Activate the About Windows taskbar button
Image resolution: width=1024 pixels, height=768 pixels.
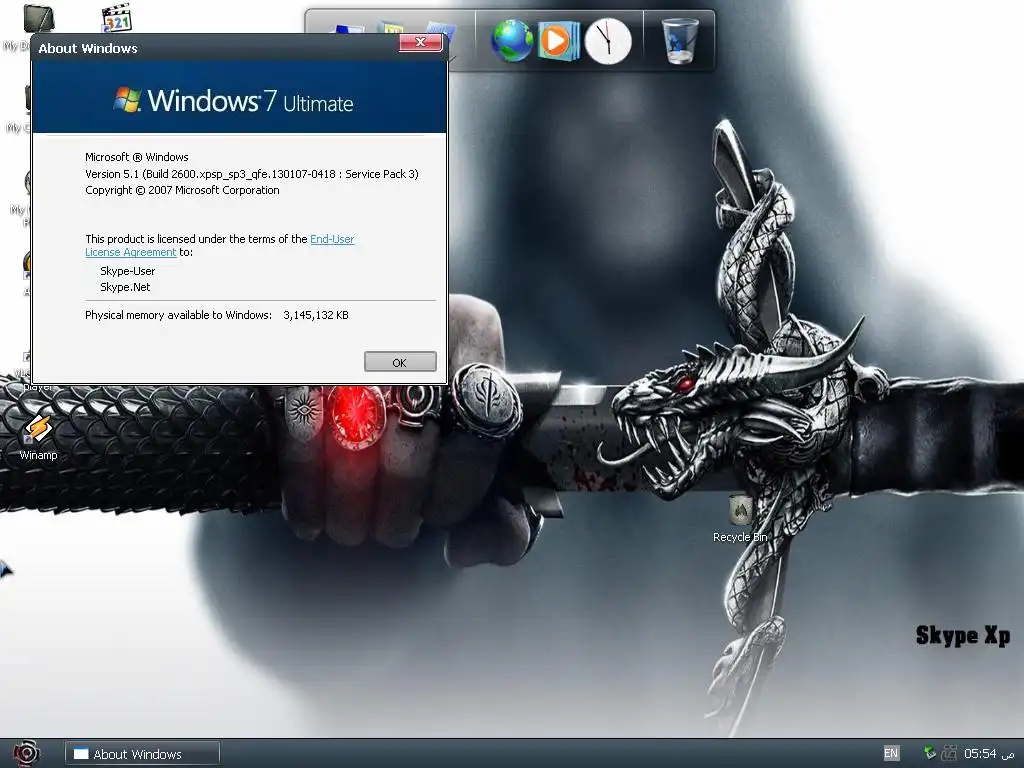(x=142, y=754)
